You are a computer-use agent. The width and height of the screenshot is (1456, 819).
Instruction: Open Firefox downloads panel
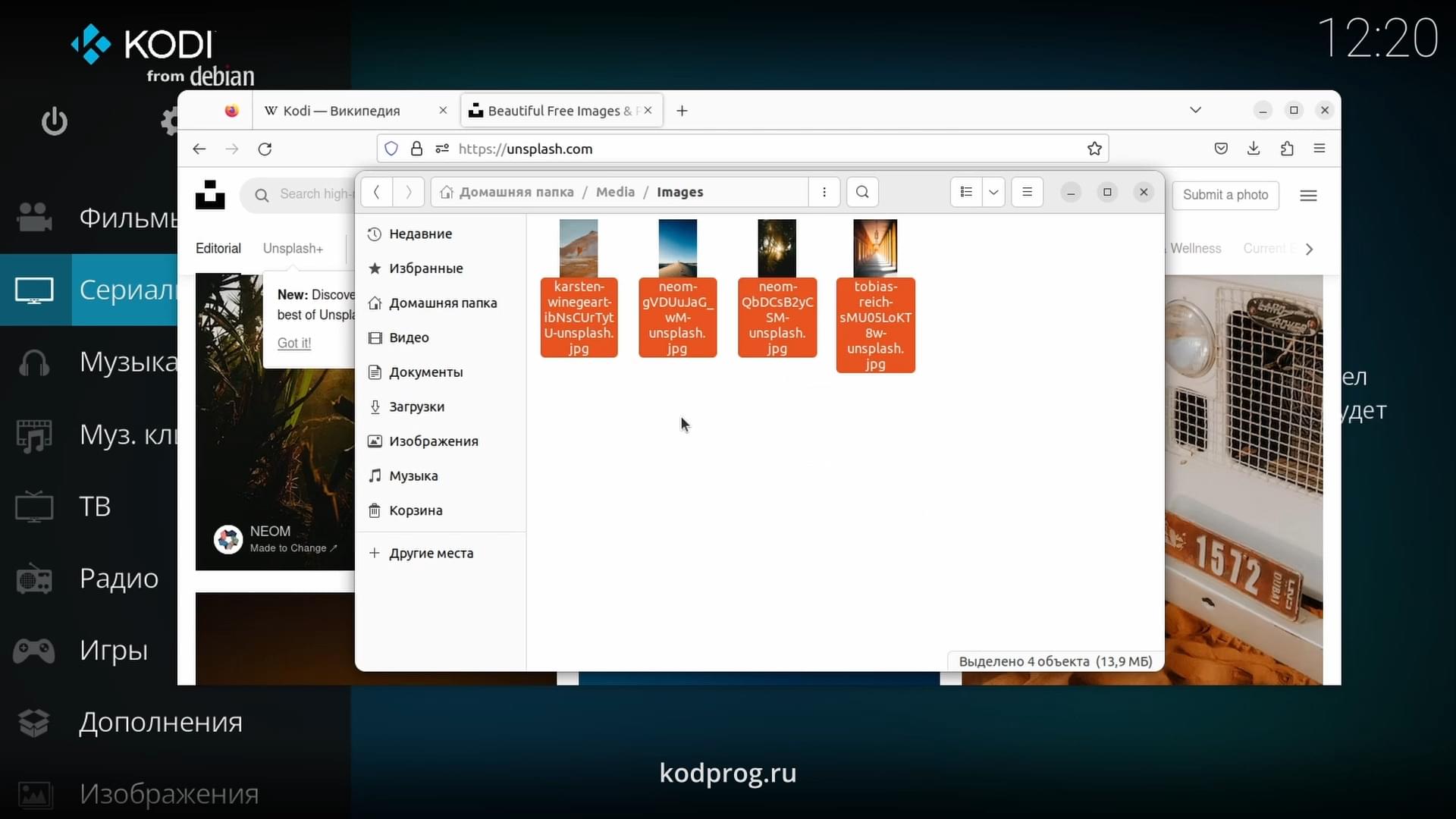(x=1254, y=149)
